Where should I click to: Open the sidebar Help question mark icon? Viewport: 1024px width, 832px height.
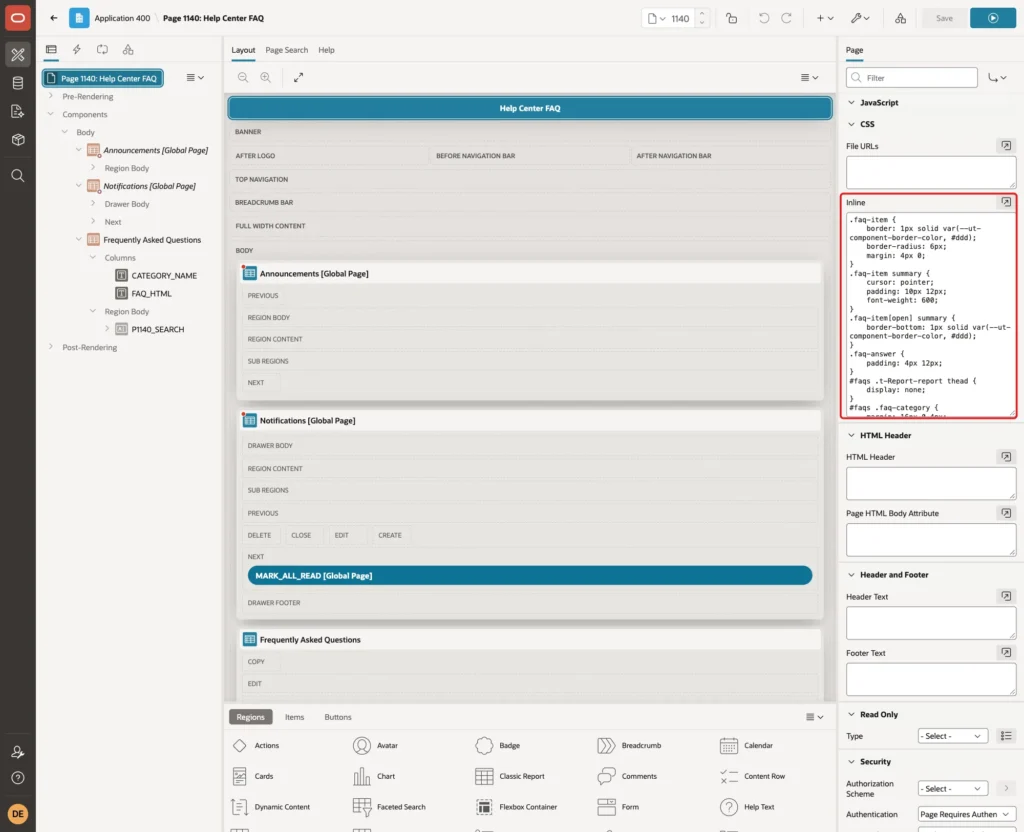[18, 778]
